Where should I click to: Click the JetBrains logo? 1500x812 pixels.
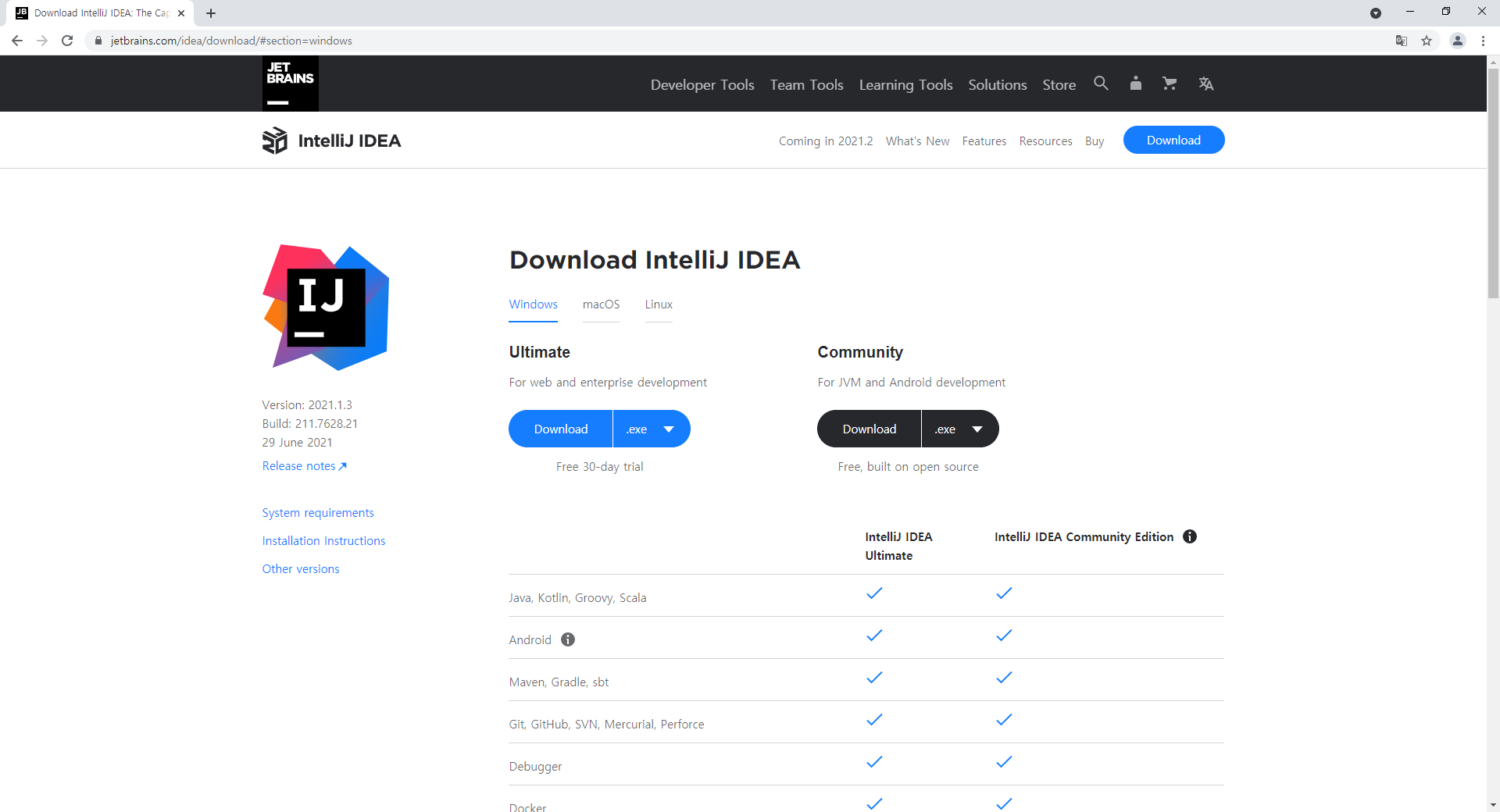(x=290, y=84)
